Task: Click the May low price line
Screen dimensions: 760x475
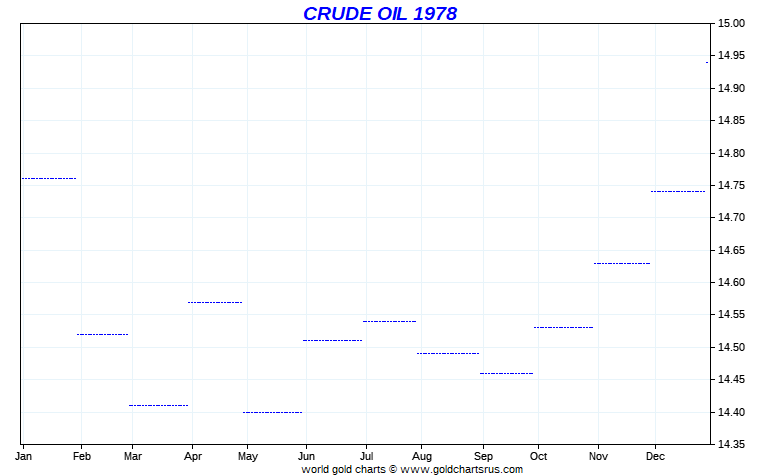Action: pos(272,412)
